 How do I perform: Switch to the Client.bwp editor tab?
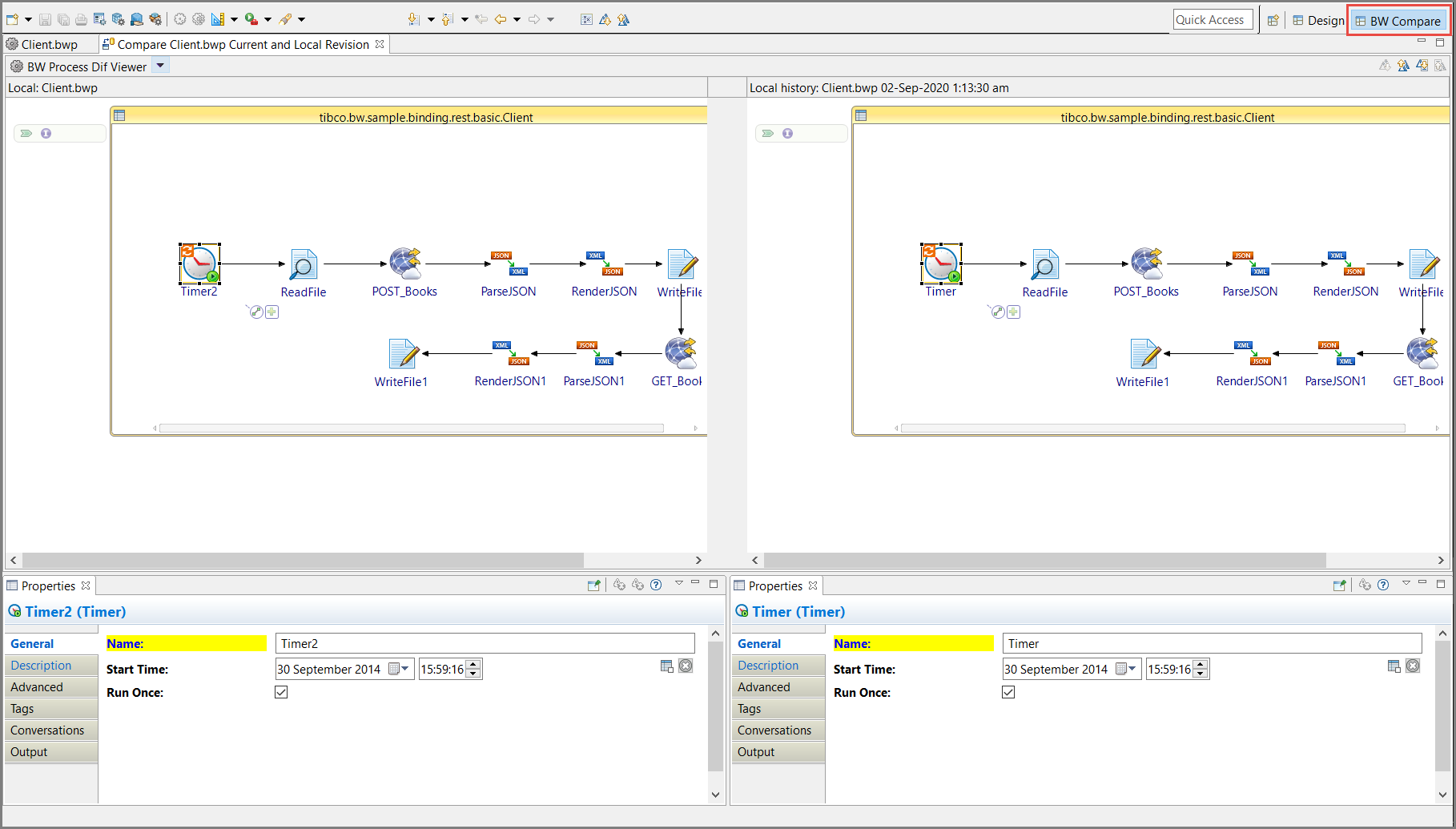pos(49,45)
